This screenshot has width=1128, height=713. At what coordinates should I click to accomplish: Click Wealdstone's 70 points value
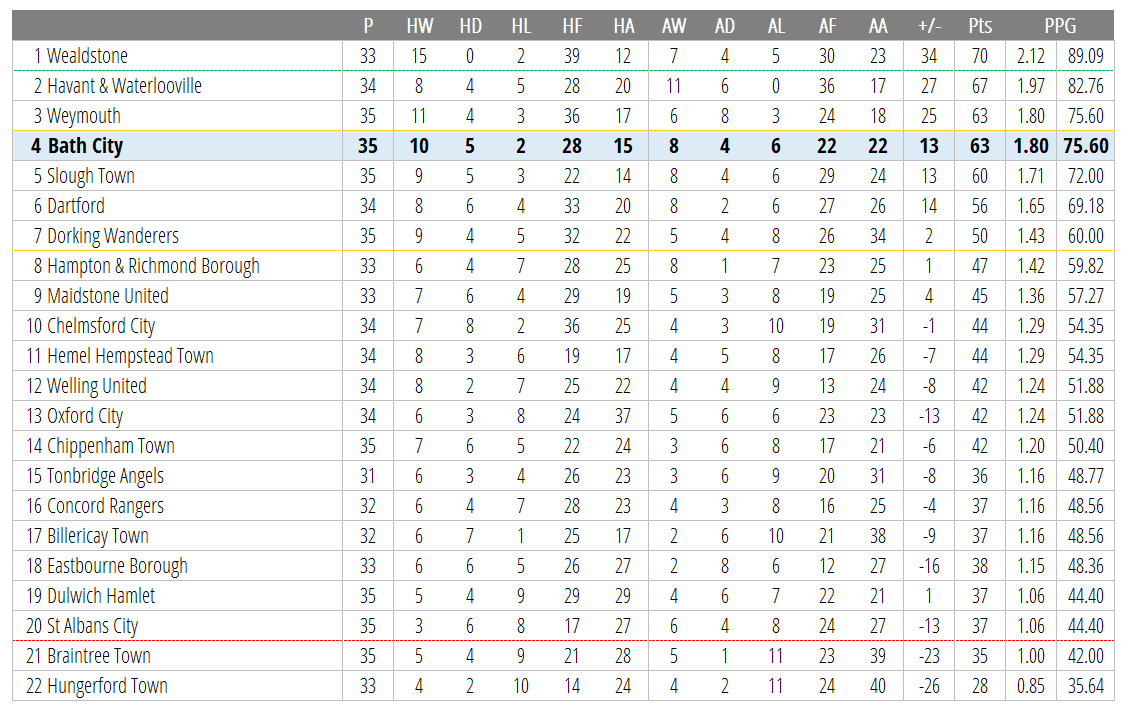980,56
